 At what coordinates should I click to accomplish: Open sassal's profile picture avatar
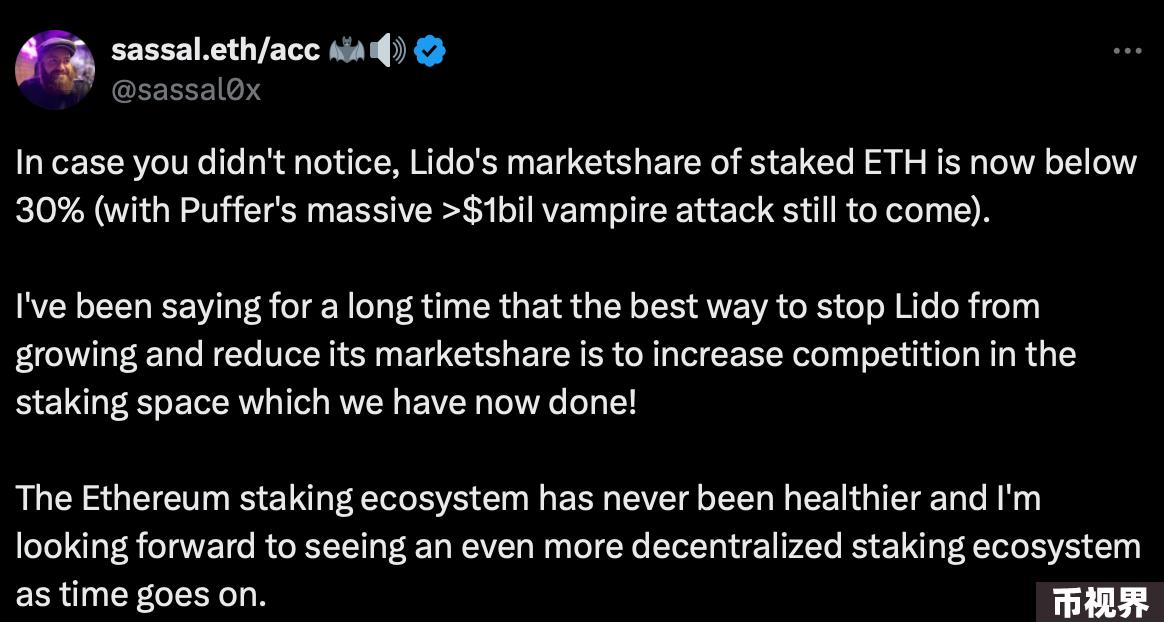pos(55,71)
